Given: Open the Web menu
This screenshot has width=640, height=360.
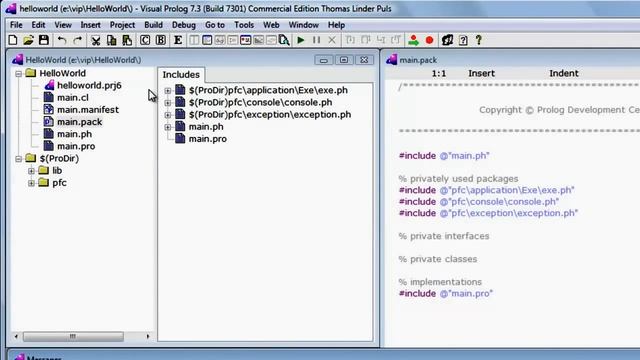Looking at the screenshot, I should pyautogui.click(x=271, y=25).
